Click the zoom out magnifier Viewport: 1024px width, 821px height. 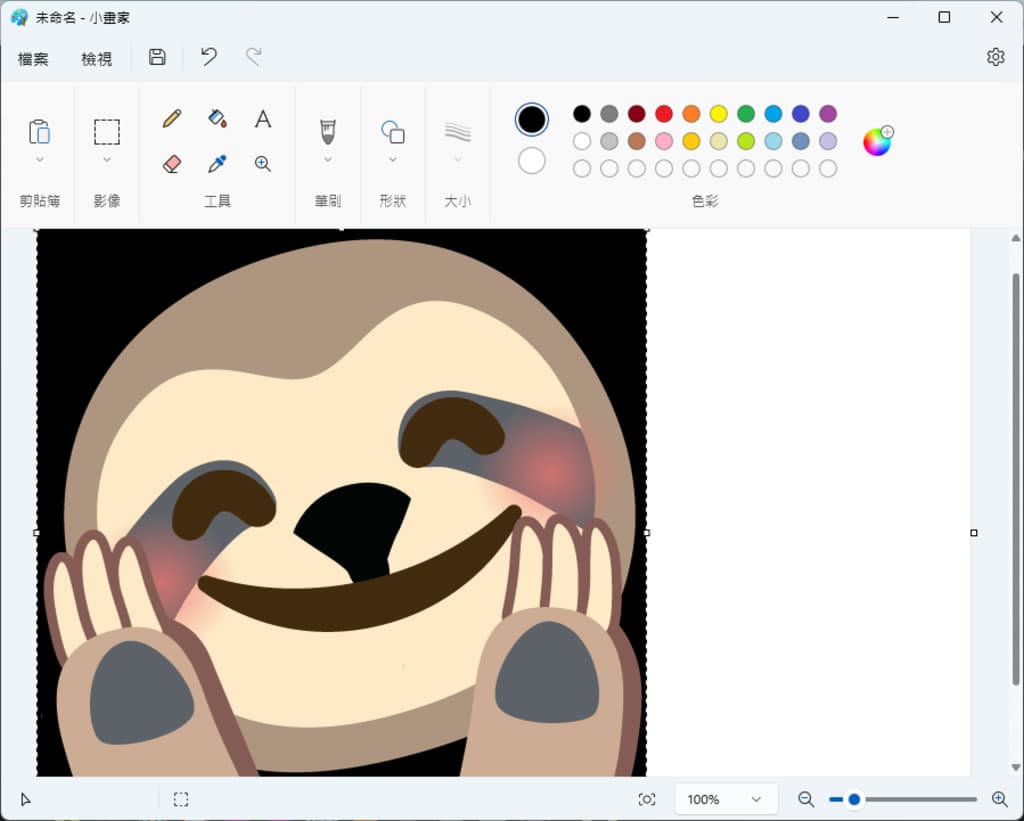click(x=806, y=799)
